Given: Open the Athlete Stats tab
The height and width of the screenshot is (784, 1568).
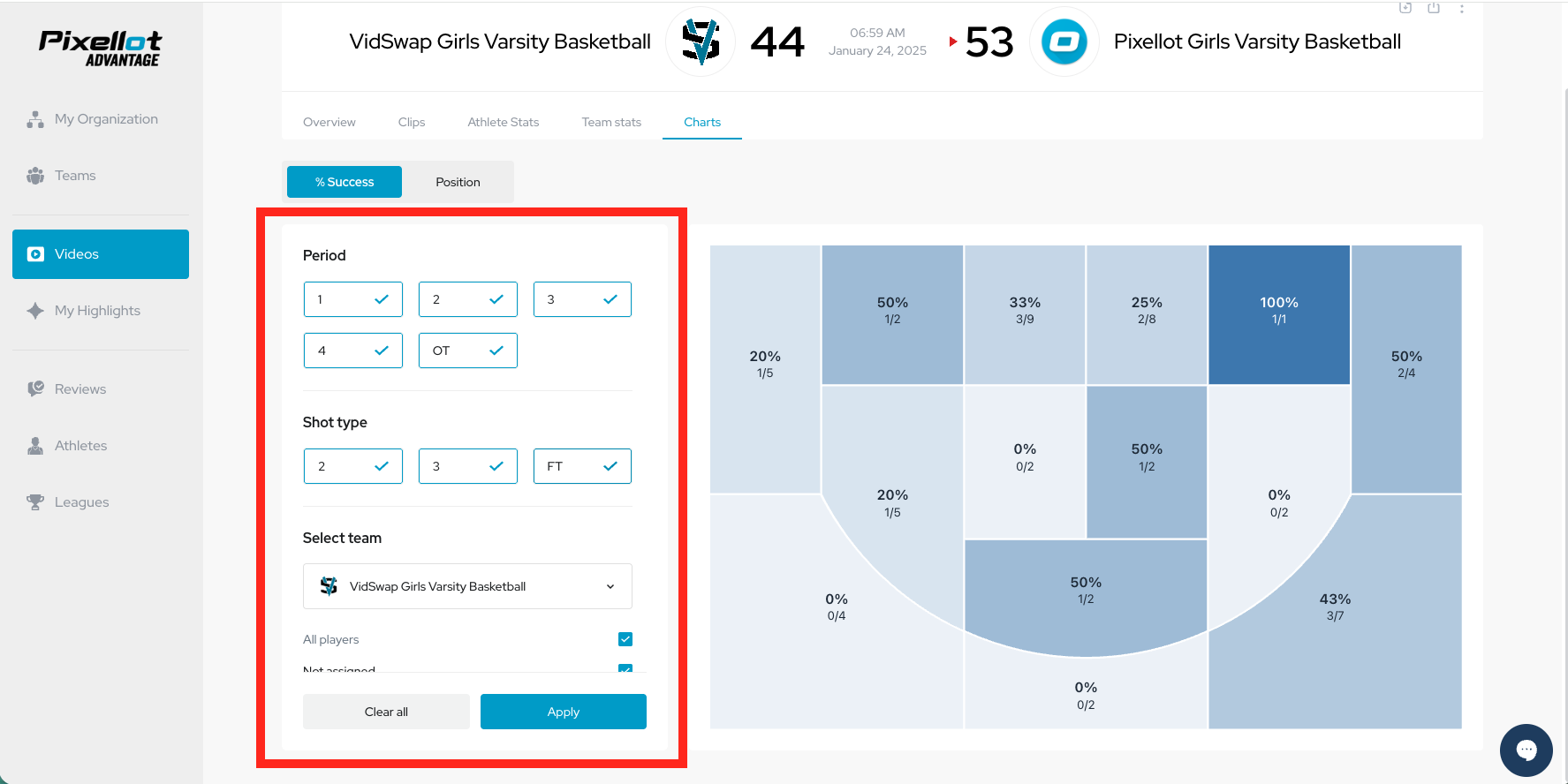Looking at the screenshot, I should click(x=504, y=122).
